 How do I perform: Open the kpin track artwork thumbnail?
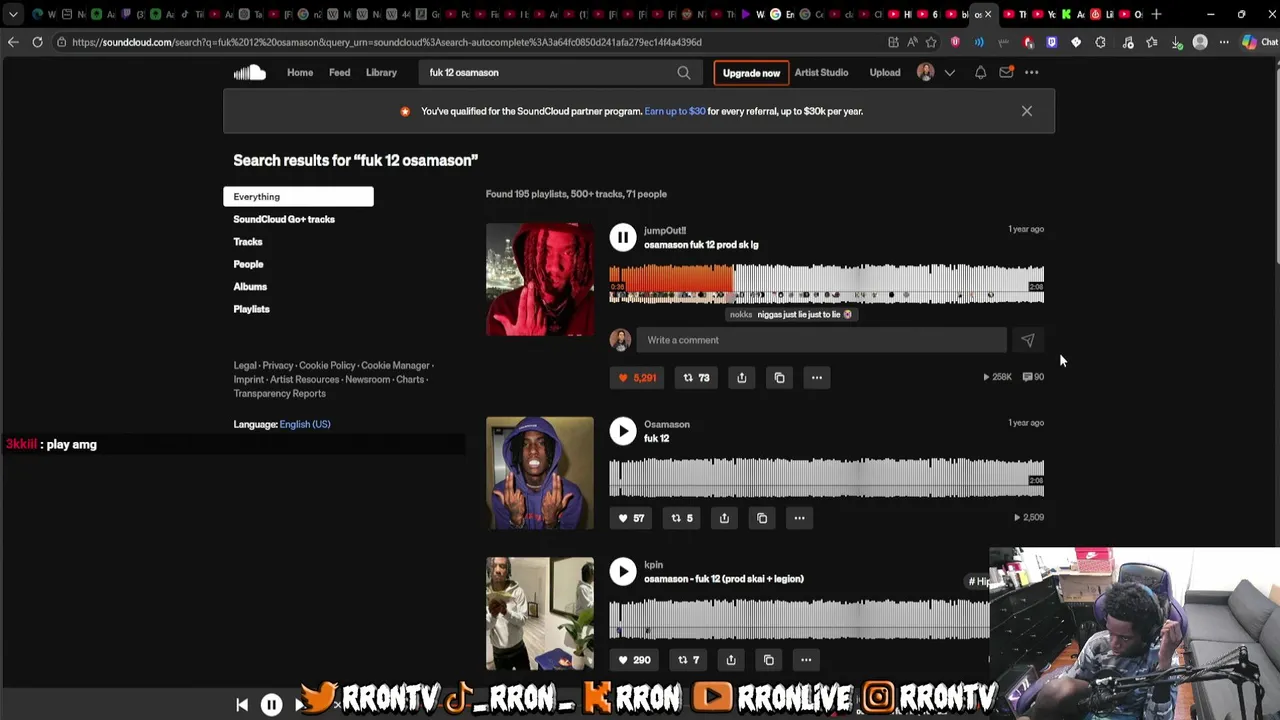(540, 613)
